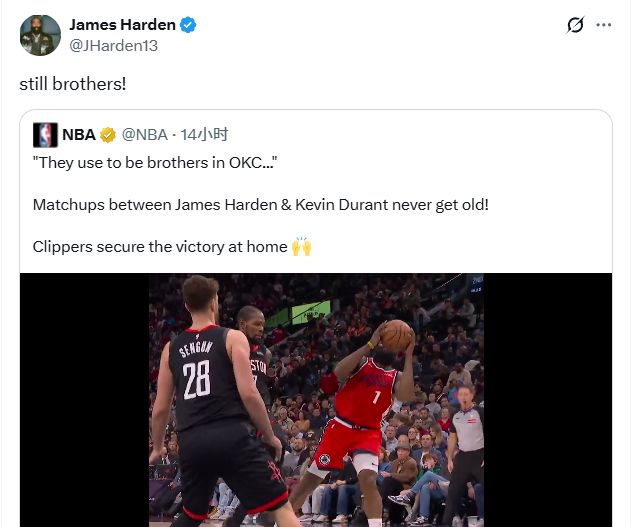Image resolution: width=631 pixels, height=527 pixels.
Task: Open the James Harden display name
Action: (x=122, y=25)
